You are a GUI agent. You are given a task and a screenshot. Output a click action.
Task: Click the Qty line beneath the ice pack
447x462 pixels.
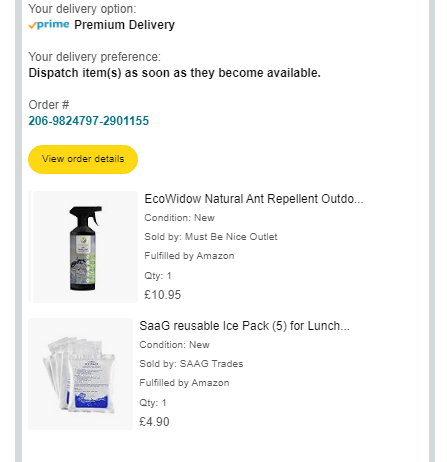tap(153, 403)
